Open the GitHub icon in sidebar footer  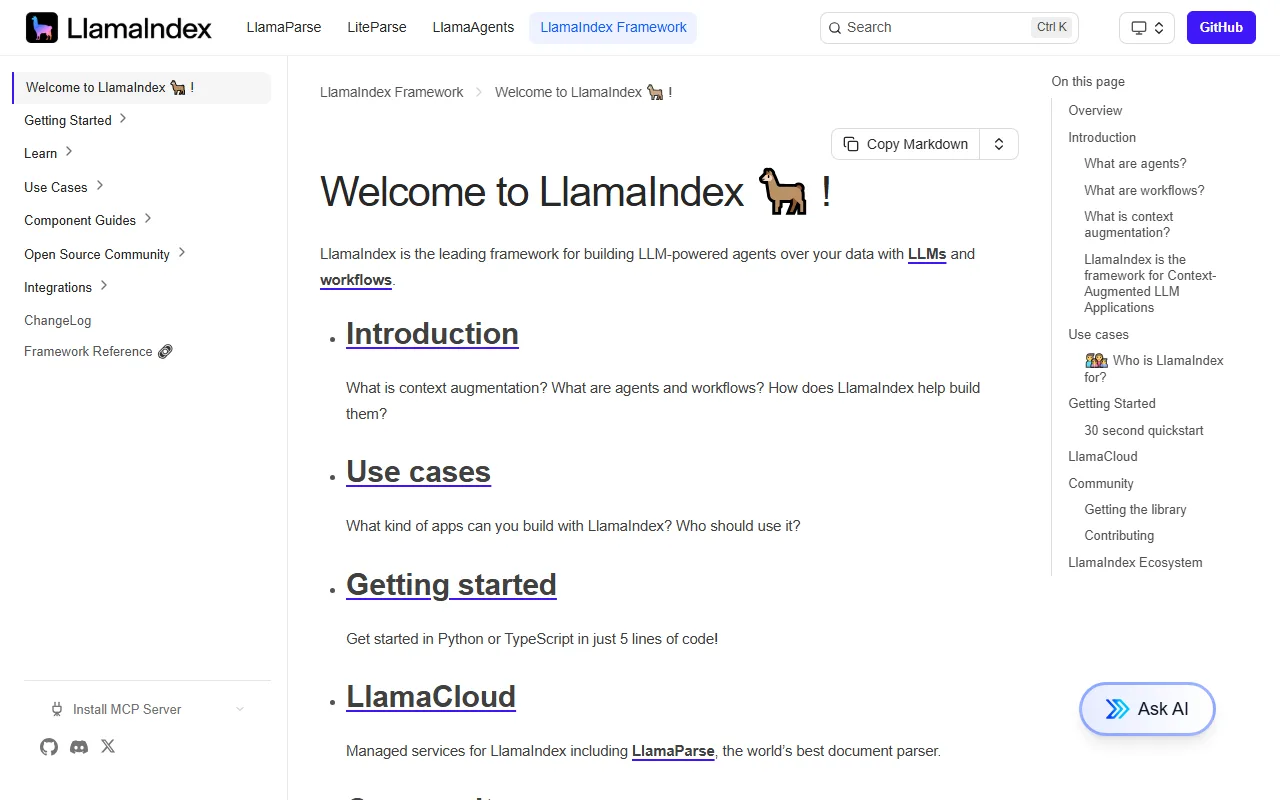pyautogui.click(x=49, y=747)
